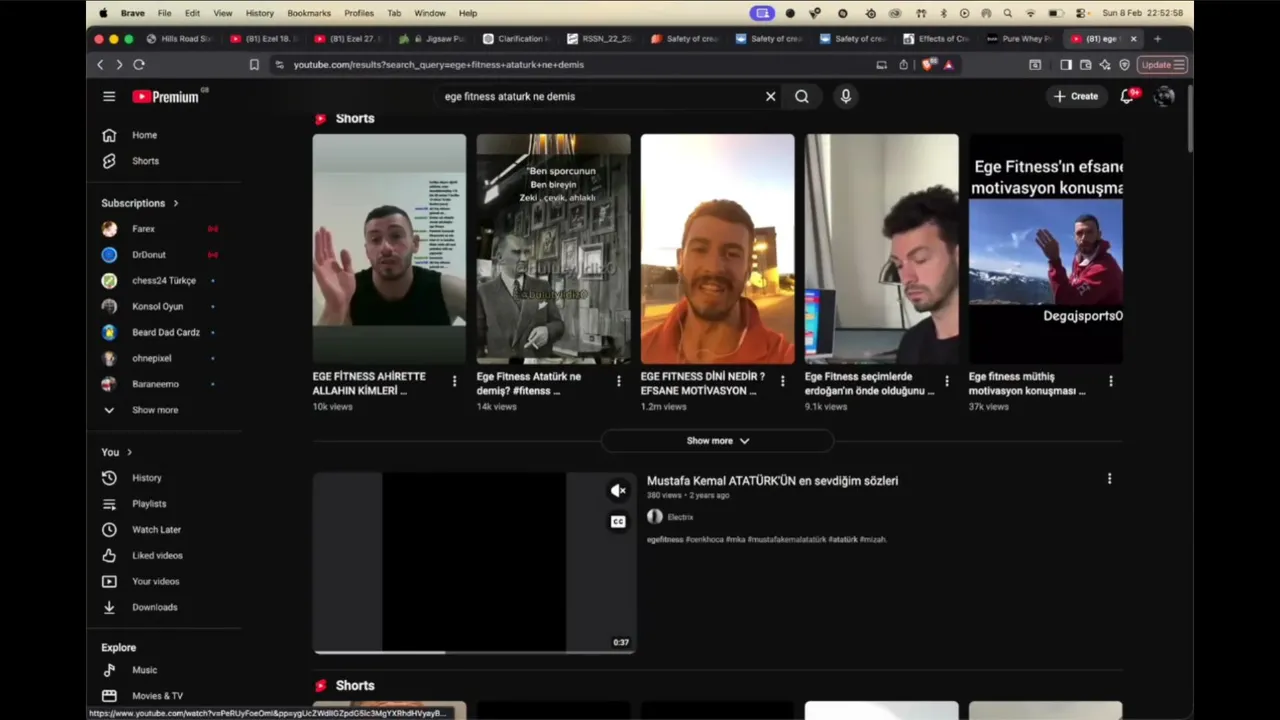Open the Brave Shields lion icon

point(929,65)
